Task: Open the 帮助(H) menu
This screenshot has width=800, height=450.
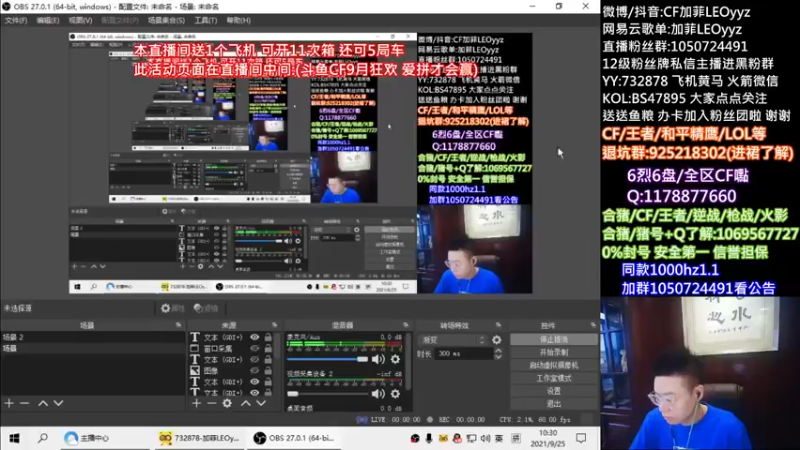Action: tap(238, 20)
